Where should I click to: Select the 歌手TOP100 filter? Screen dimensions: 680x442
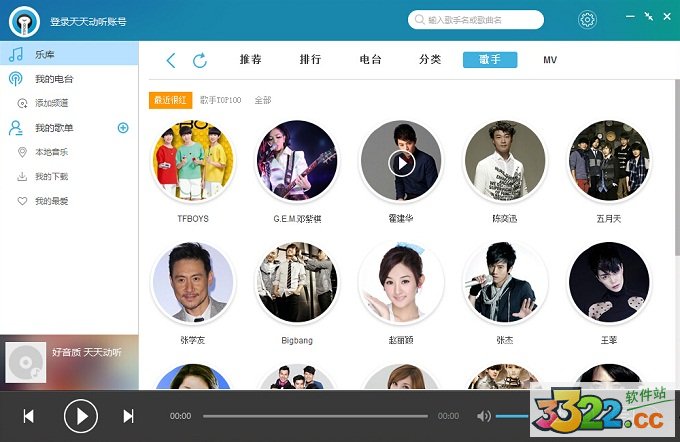220,100
